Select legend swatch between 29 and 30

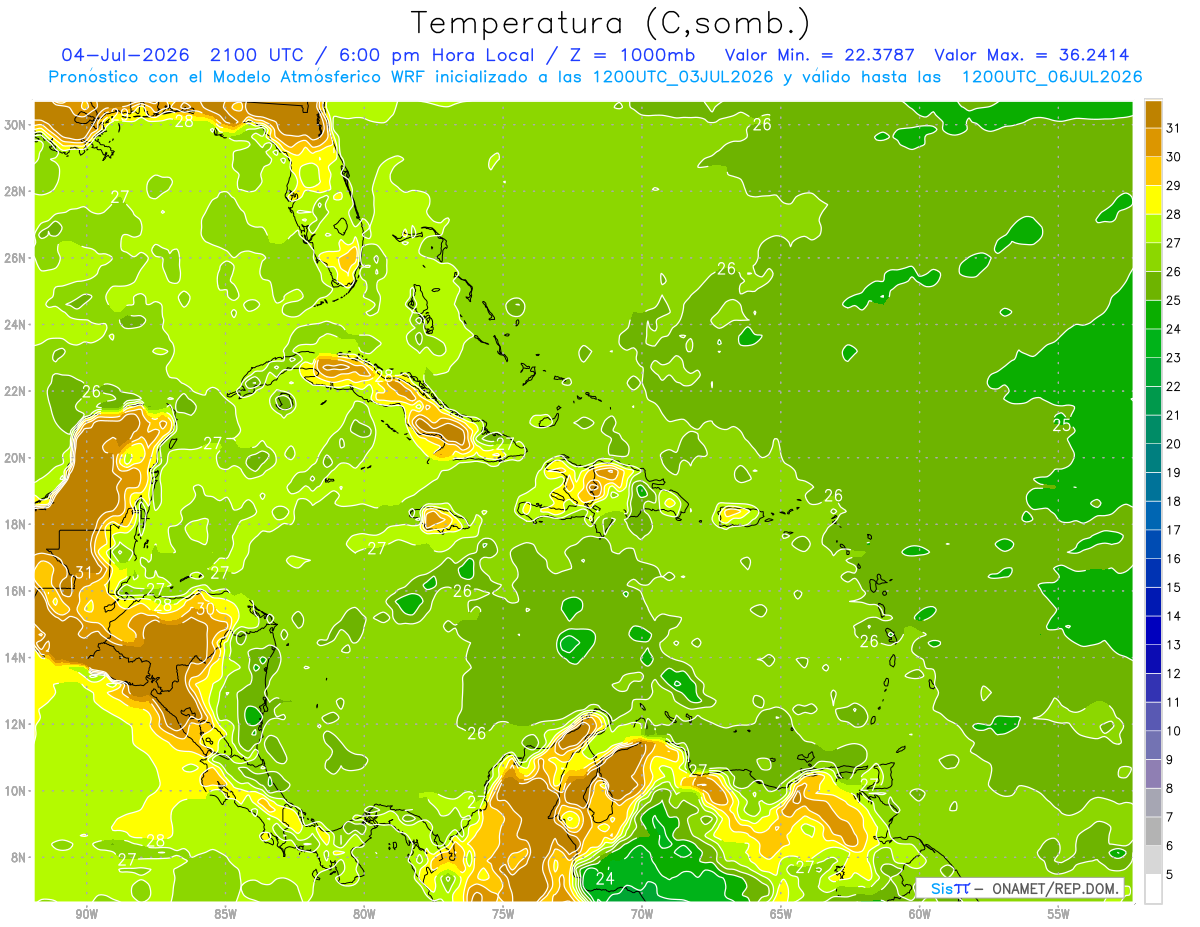(x=1153, y=171)
